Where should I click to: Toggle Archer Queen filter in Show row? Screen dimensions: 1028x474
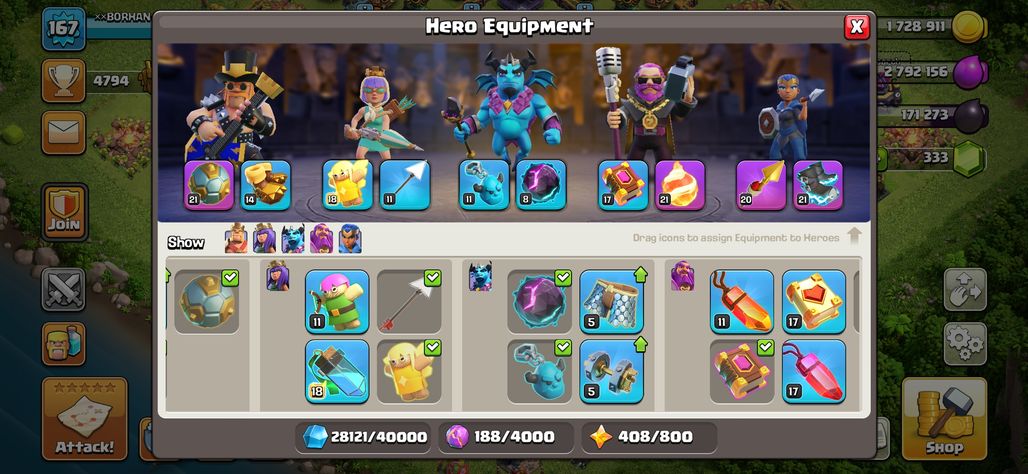[264, 239]
